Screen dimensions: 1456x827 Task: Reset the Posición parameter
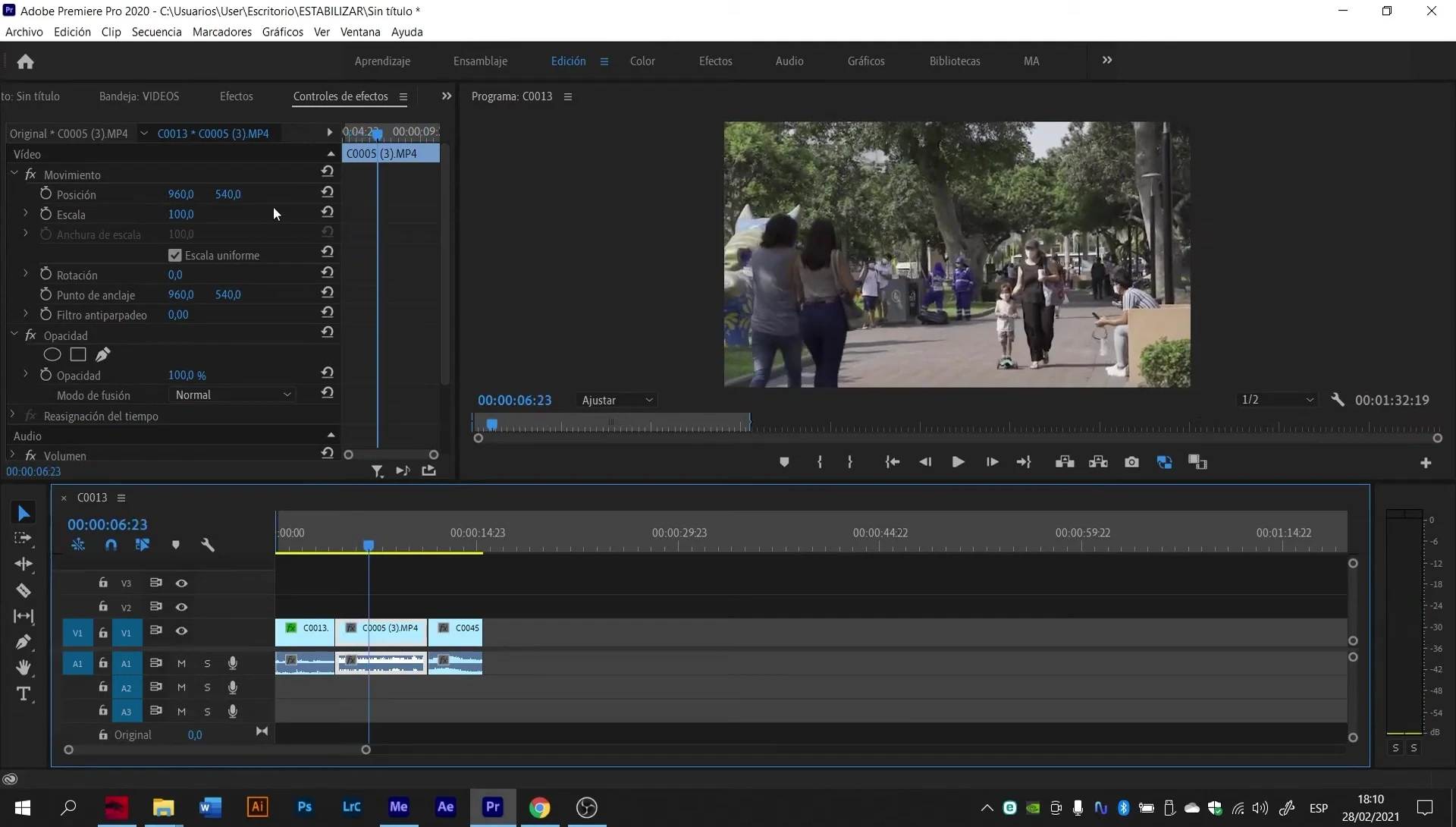coord(327,193)
